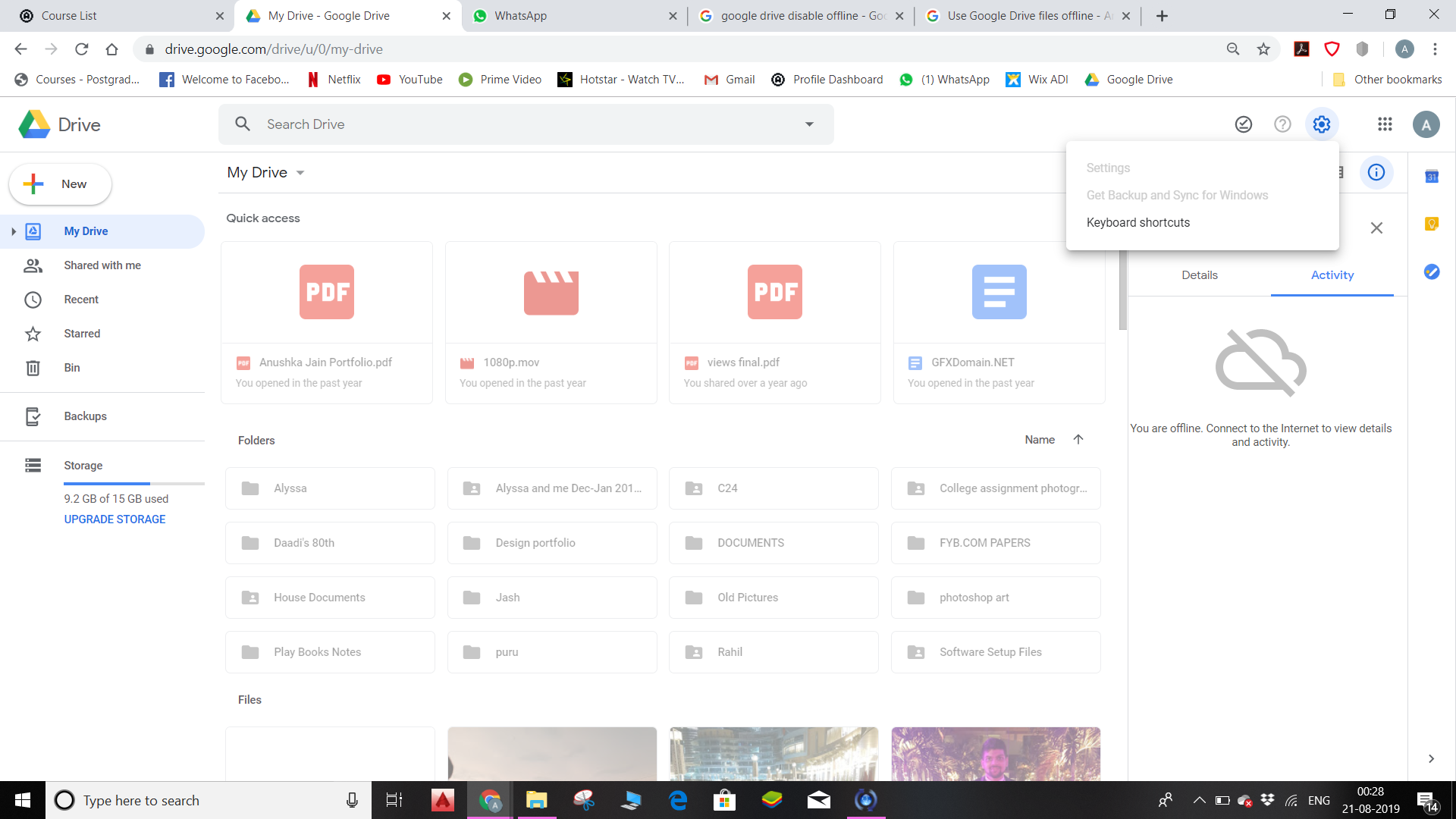Open Settings from the gear menu
The width and height of the screenshot is (1456, 819).
click(1108, 167)
